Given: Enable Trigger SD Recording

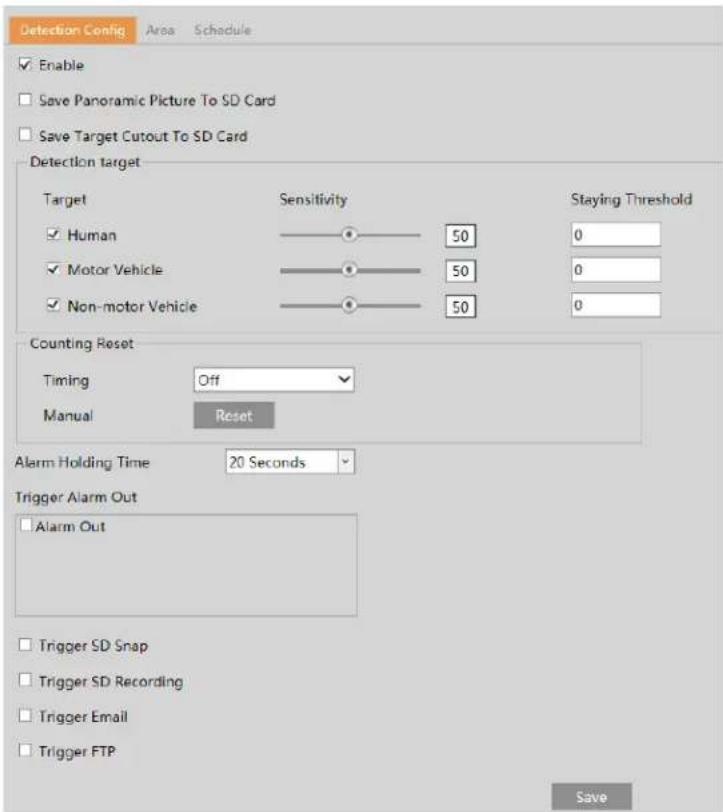Looking at the screenshot, I should click(x=25, y=679).
